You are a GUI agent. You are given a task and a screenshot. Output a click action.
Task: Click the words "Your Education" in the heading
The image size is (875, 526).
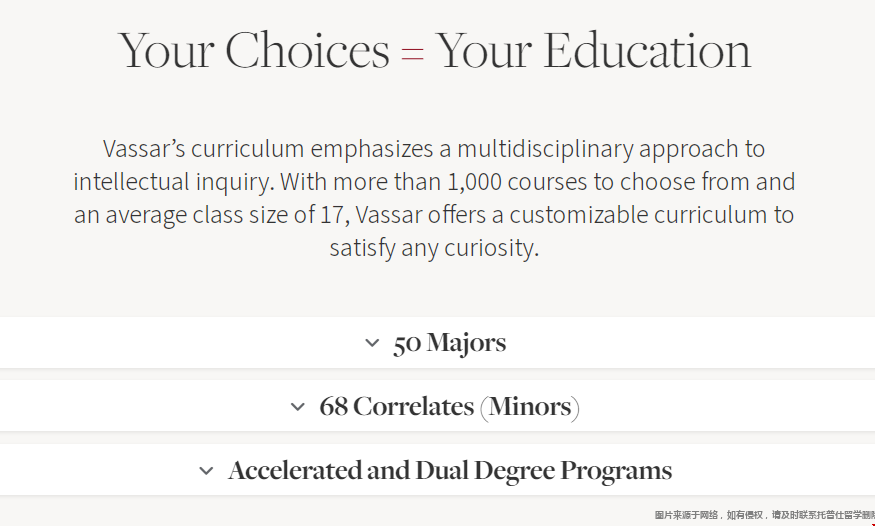tap(594, 52)
